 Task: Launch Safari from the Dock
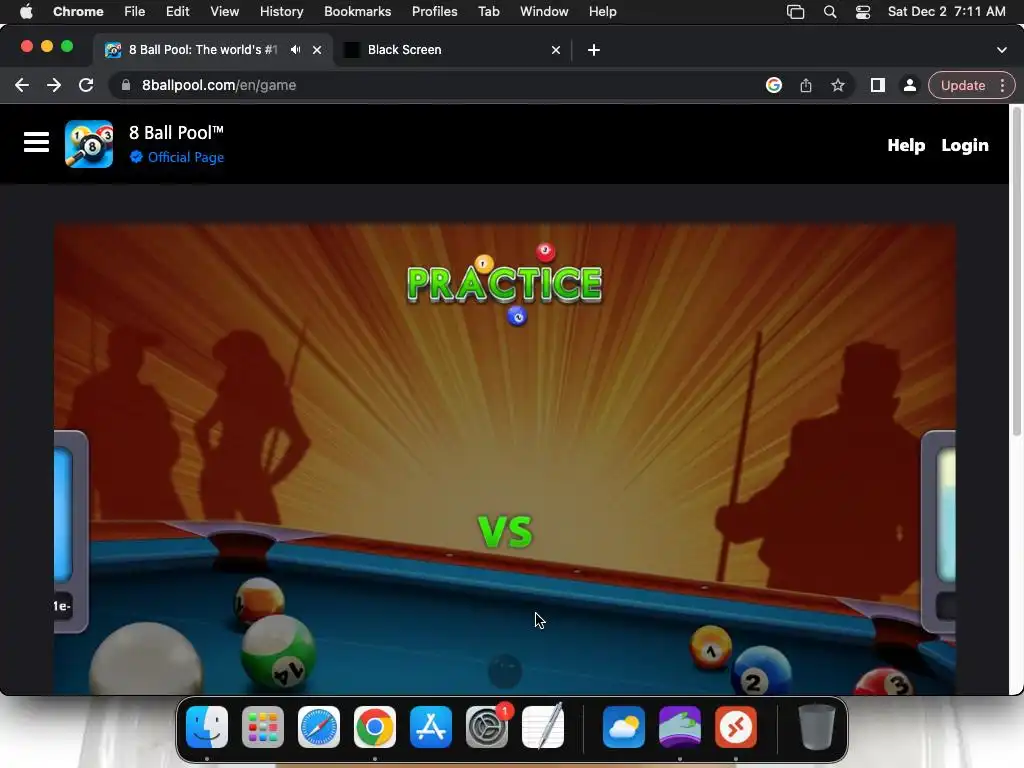click(319, 727)
